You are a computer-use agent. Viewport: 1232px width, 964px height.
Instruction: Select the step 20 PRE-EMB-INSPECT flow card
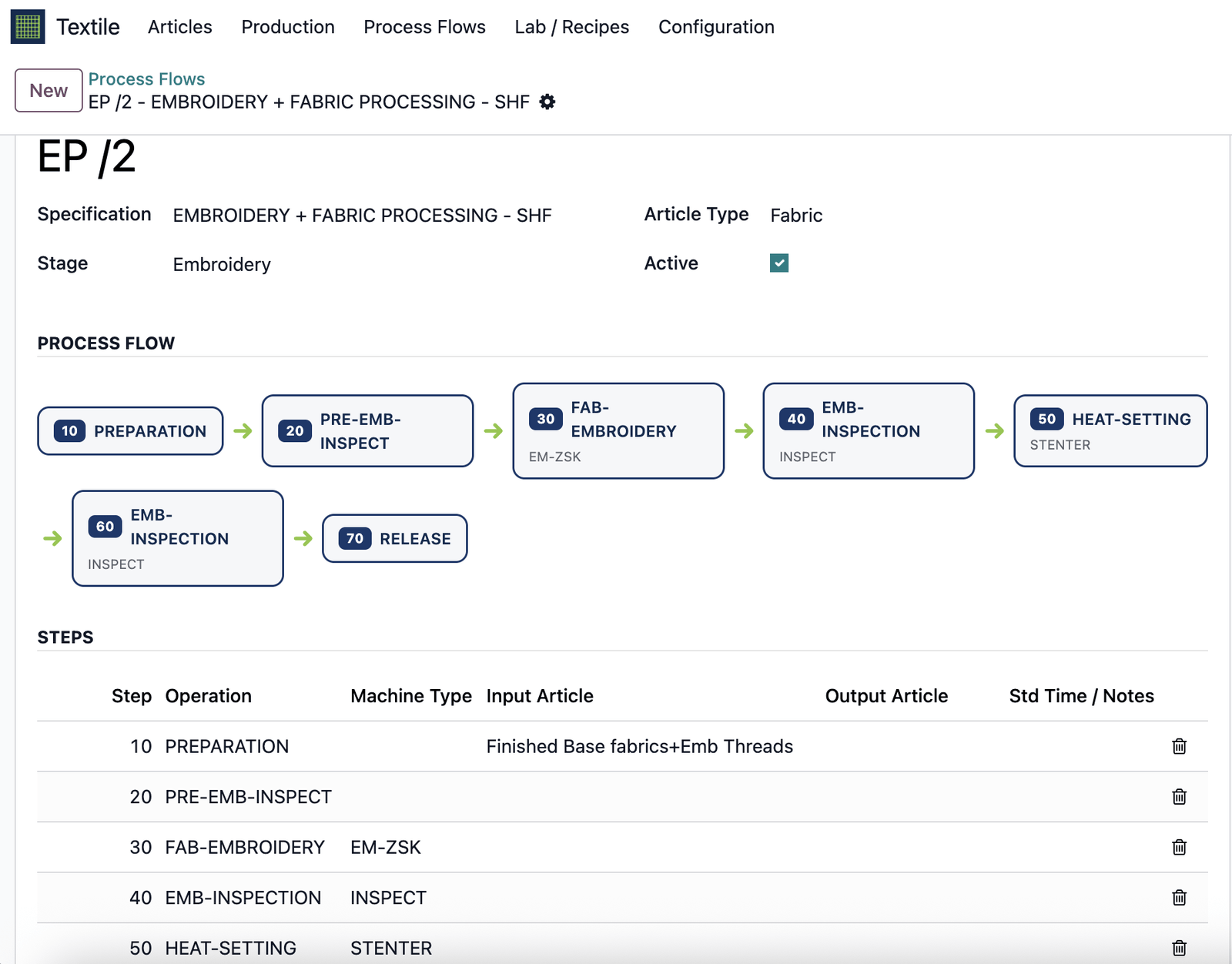click(367, 431)
